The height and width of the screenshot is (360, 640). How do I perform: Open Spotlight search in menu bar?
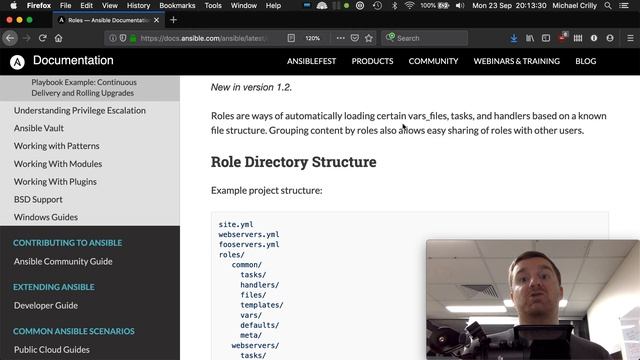tap(608, 6)
